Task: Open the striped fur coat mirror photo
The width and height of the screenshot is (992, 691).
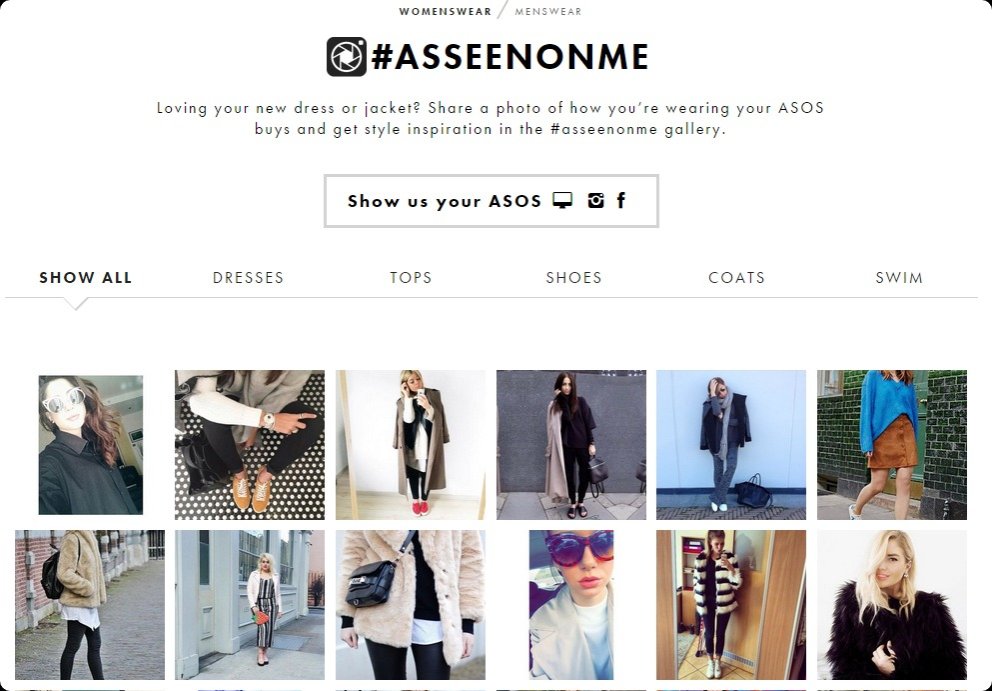Action: pos(731,605)
